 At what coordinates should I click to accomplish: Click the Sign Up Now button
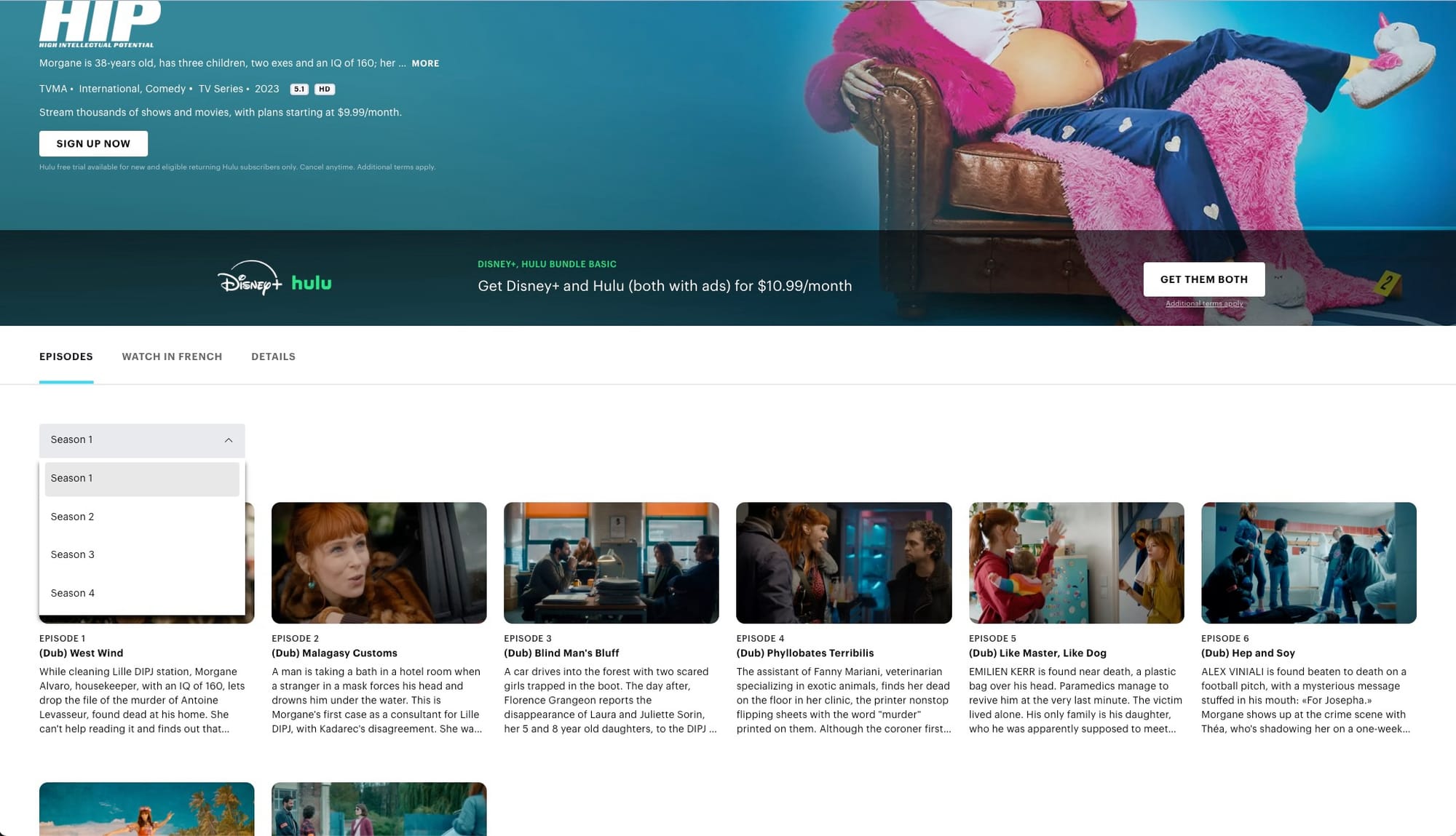coord(93,143)
